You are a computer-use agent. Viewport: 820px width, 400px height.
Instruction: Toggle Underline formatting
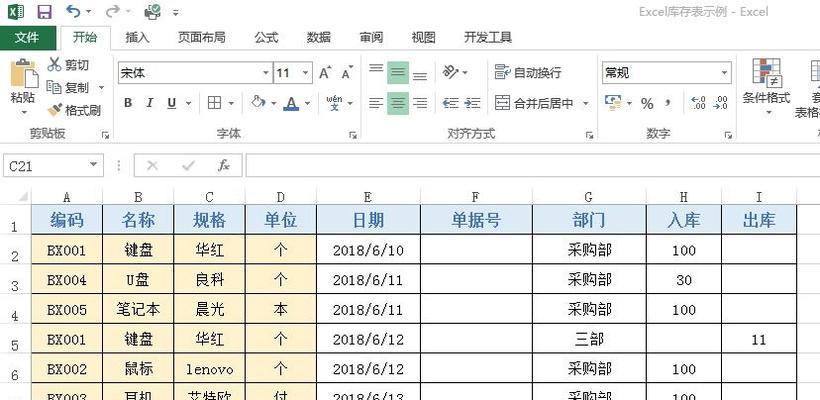point(172,103)
